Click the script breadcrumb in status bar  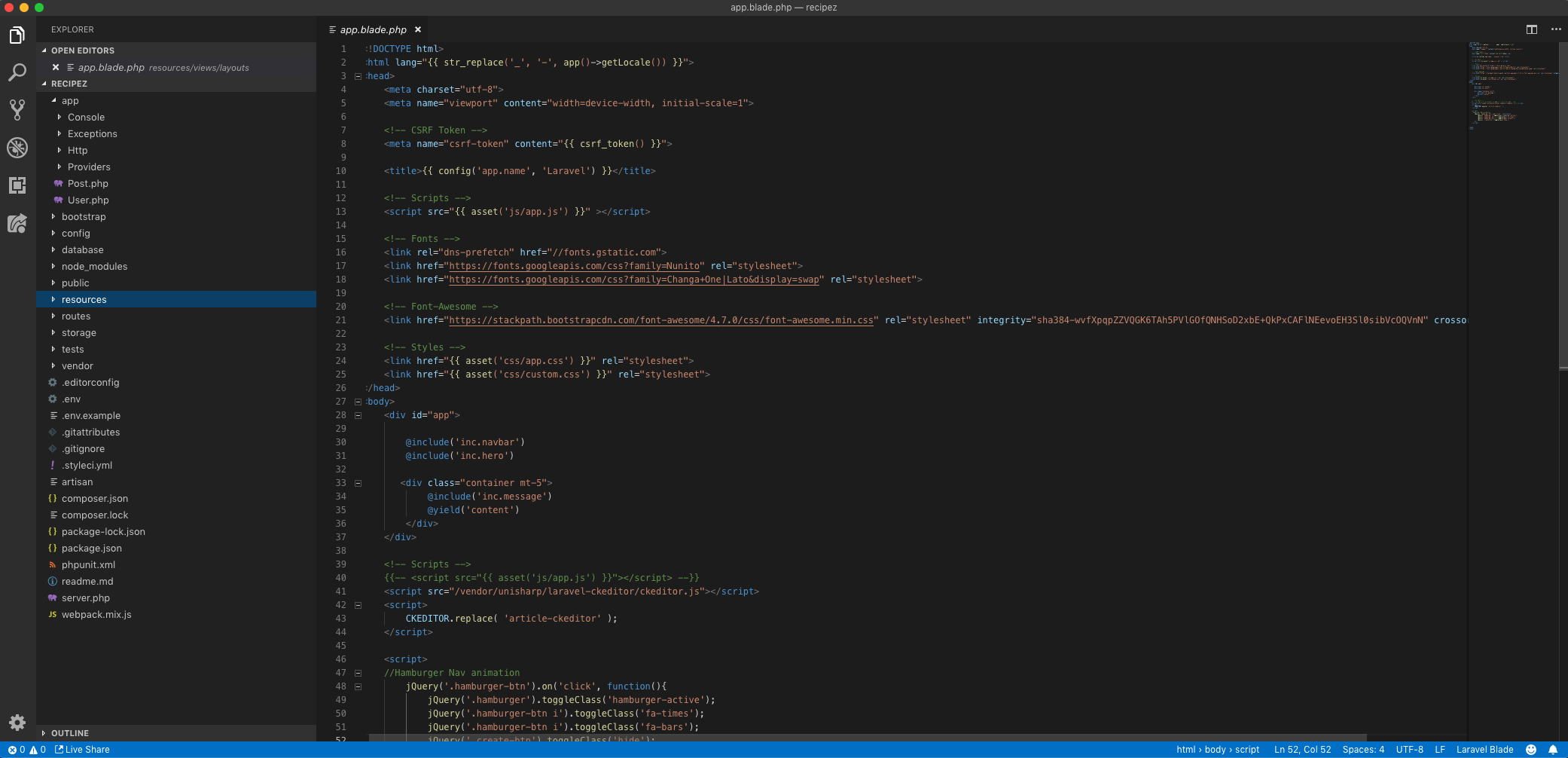1247,750
